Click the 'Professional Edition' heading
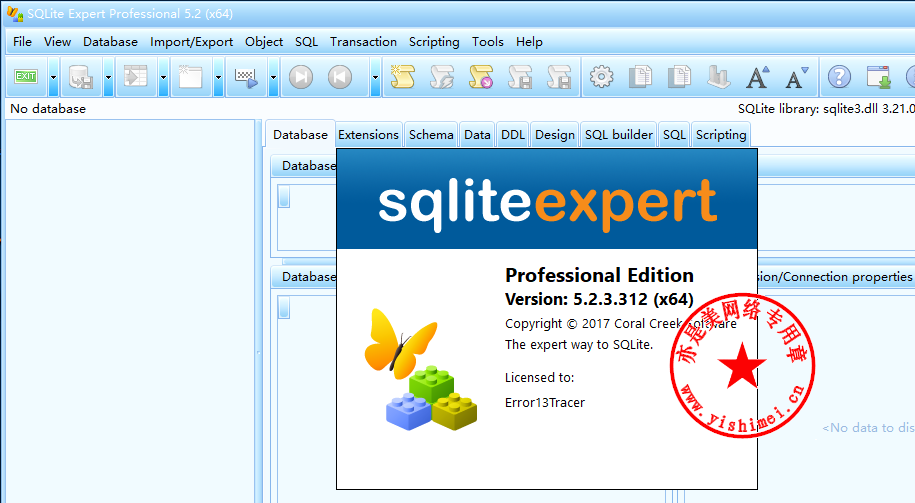915x503 pixels. click(x=599, y=275)
